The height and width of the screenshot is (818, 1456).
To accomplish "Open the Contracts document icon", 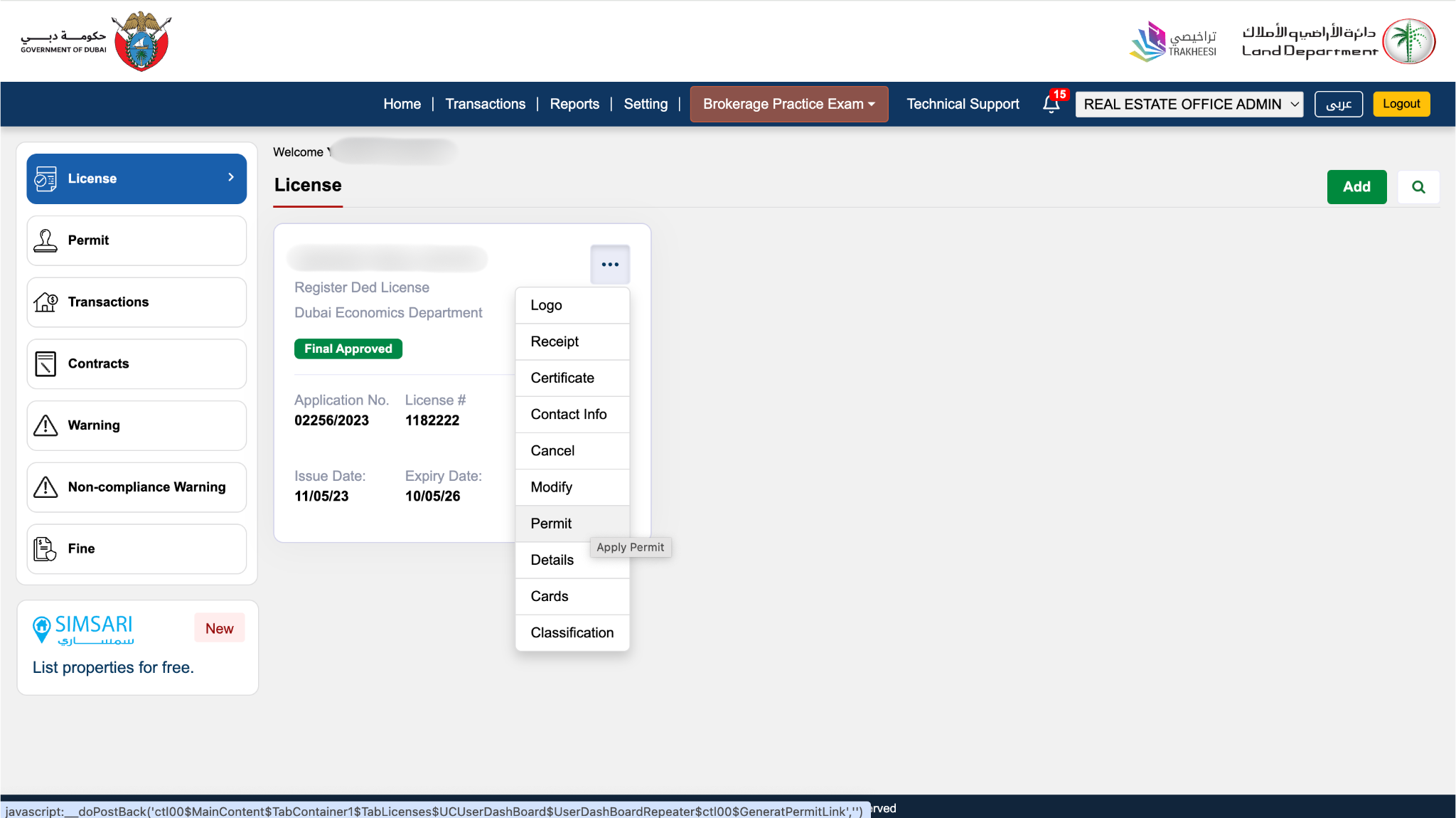I will tap(45, 363).
